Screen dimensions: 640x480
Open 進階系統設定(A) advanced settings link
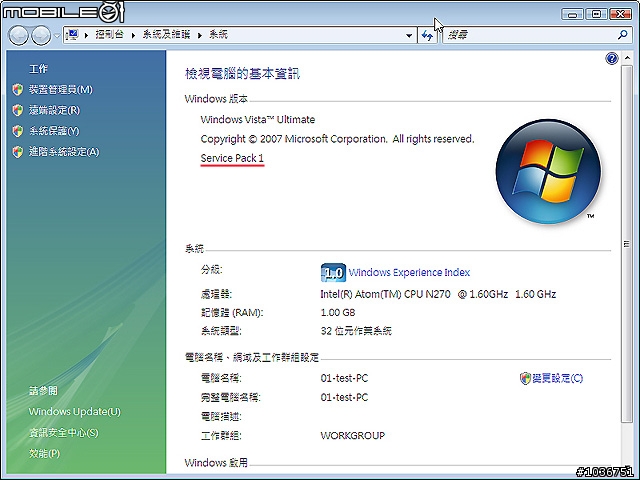tap(64, 152)
